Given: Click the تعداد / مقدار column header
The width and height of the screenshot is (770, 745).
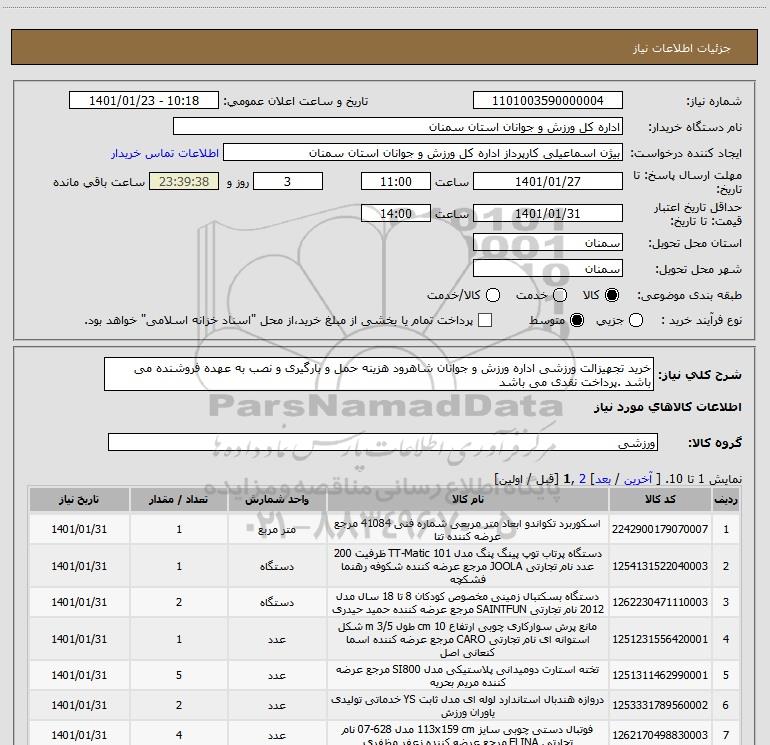Looking at the screenshot, I should click(x=179, y=499).
